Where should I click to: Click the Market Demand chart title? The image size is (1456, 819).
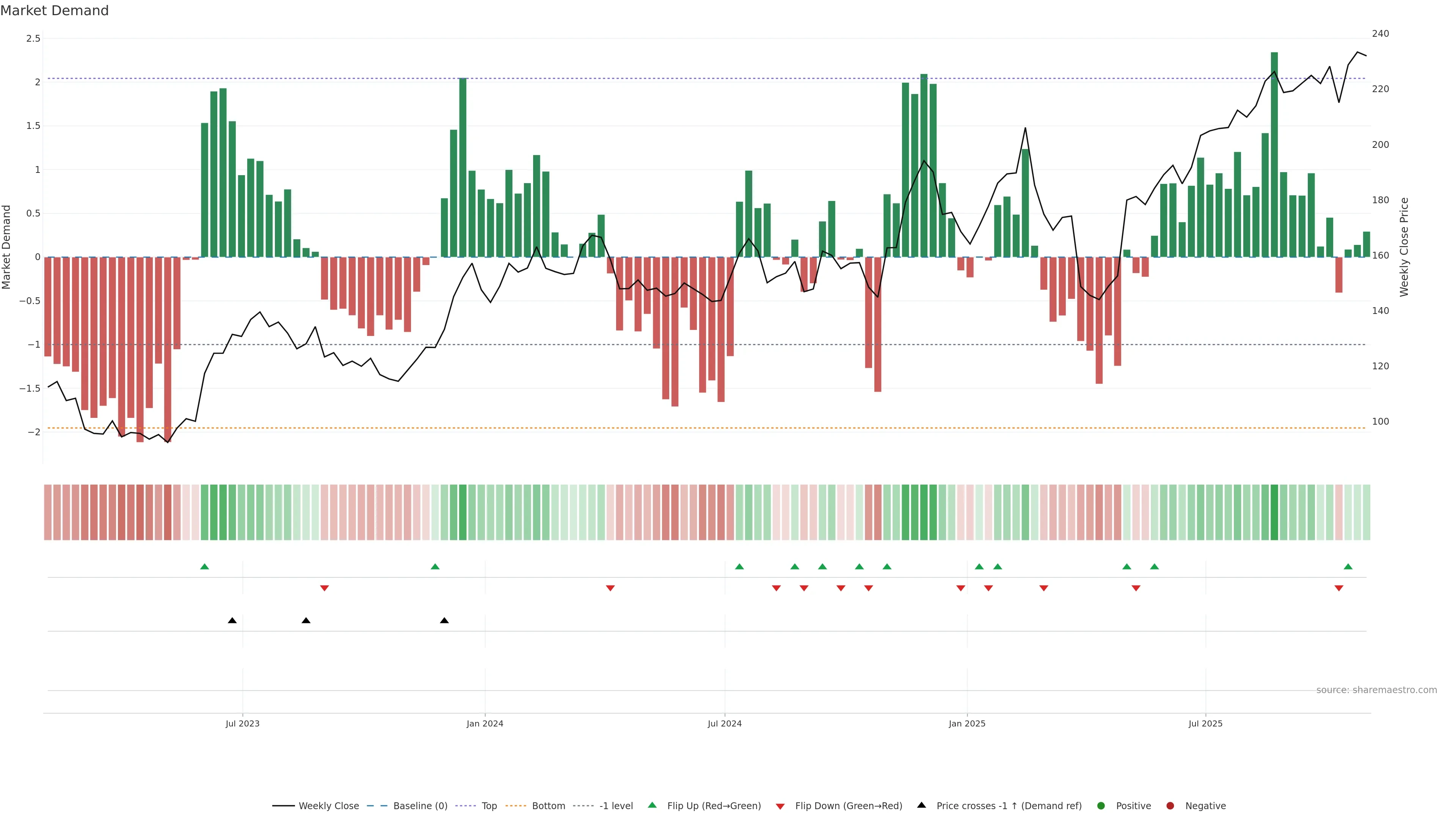coord(54,11)
